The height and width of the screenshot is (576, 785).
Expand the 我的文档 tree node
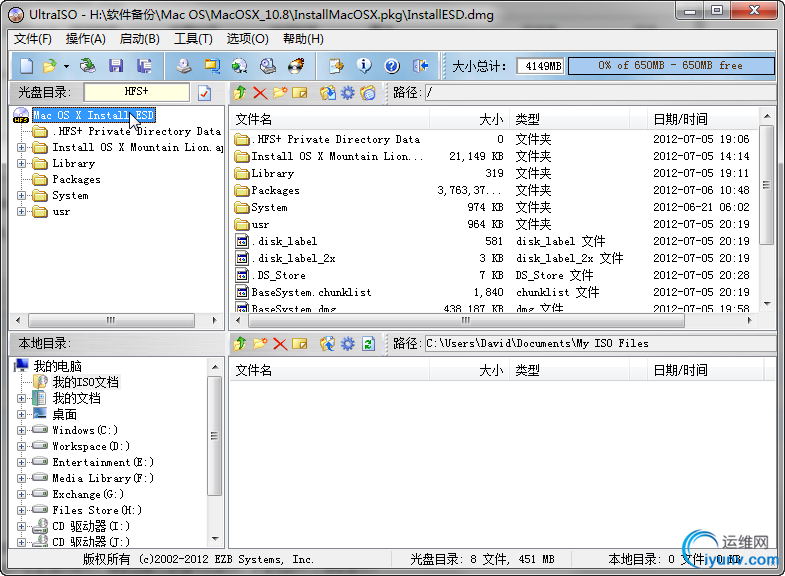21,398
